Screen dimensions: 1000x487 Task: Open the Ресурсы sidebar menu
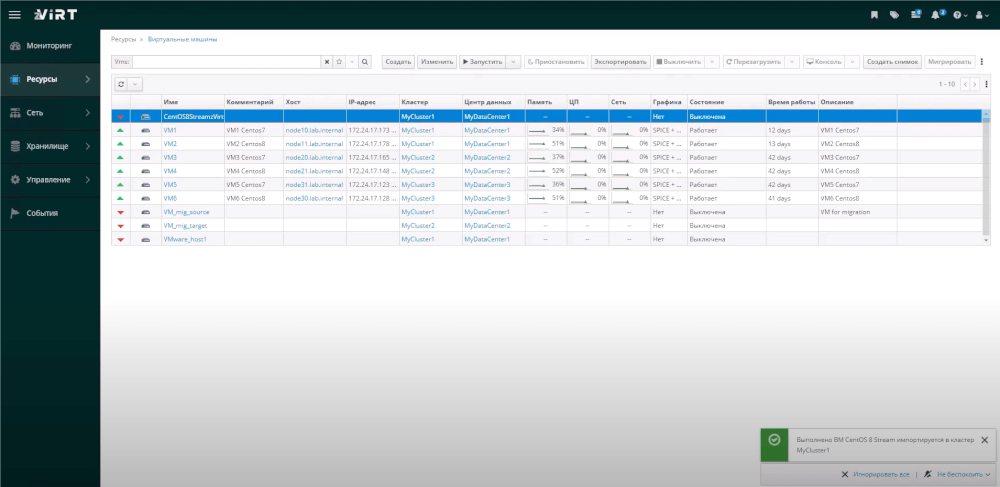(x=50, y=80)
